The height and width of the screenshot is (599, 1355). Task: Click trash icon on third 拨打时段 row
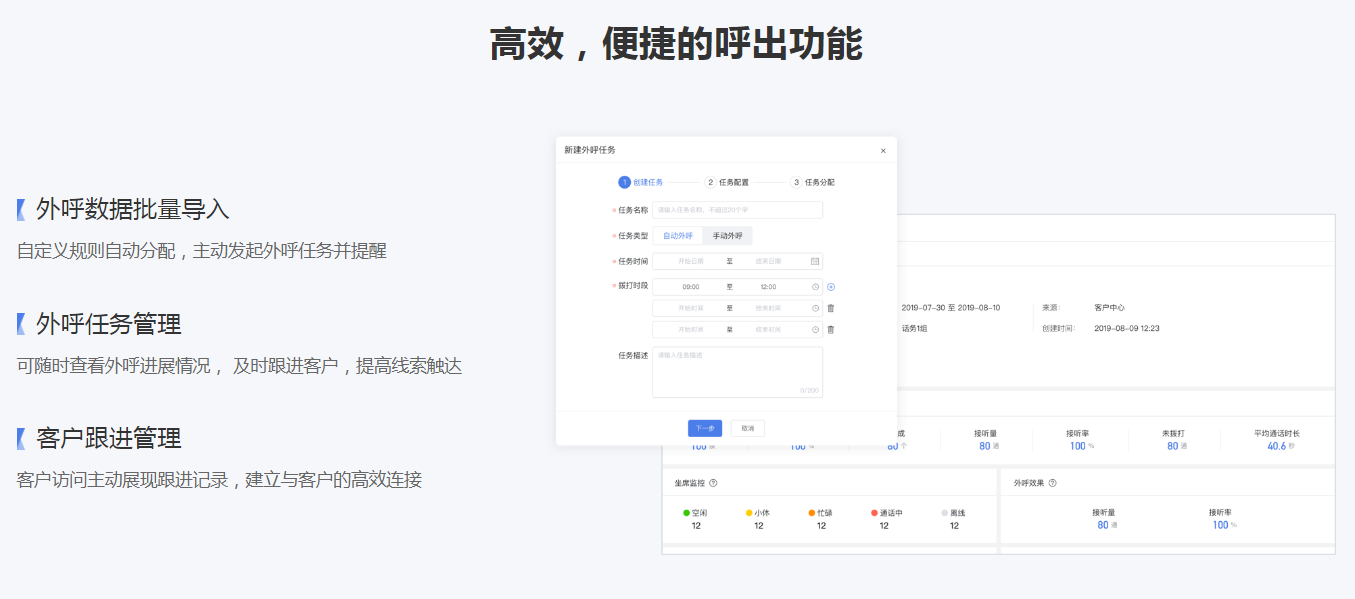(831, 329)
